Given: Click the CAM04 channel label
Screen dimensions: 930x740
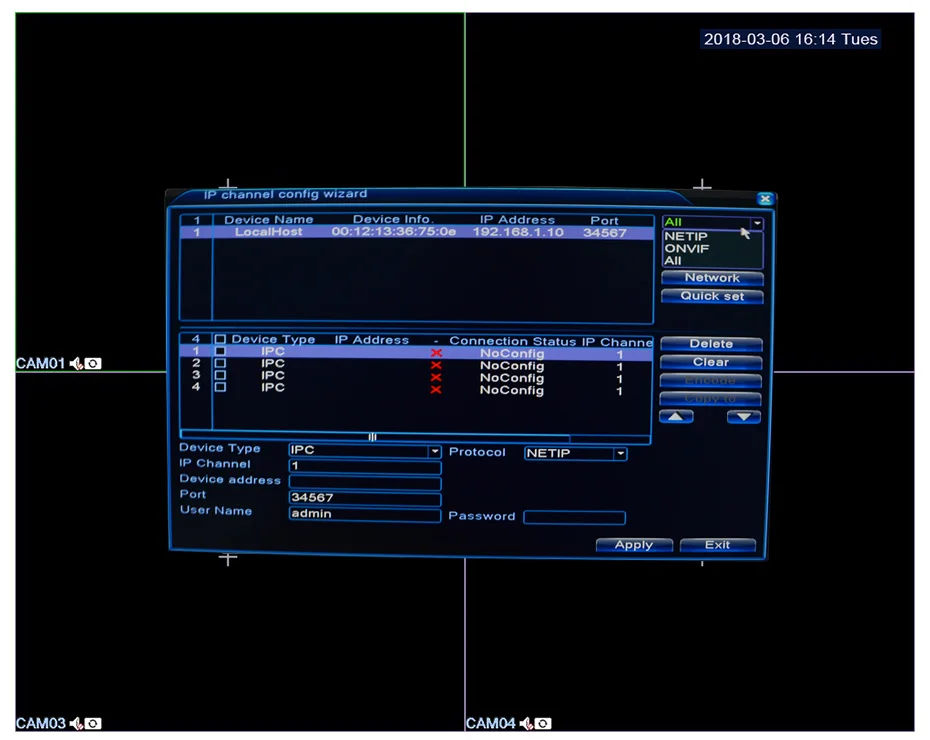Looking at the screenshot, I should pyautogui.click(x=491, y=723).
